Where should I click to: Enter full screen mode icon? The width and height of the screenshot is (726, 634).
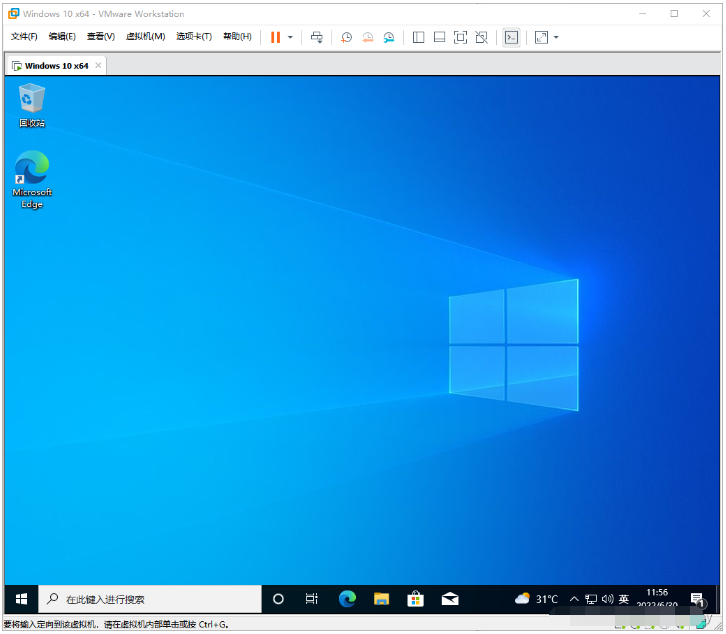(460, 37)
